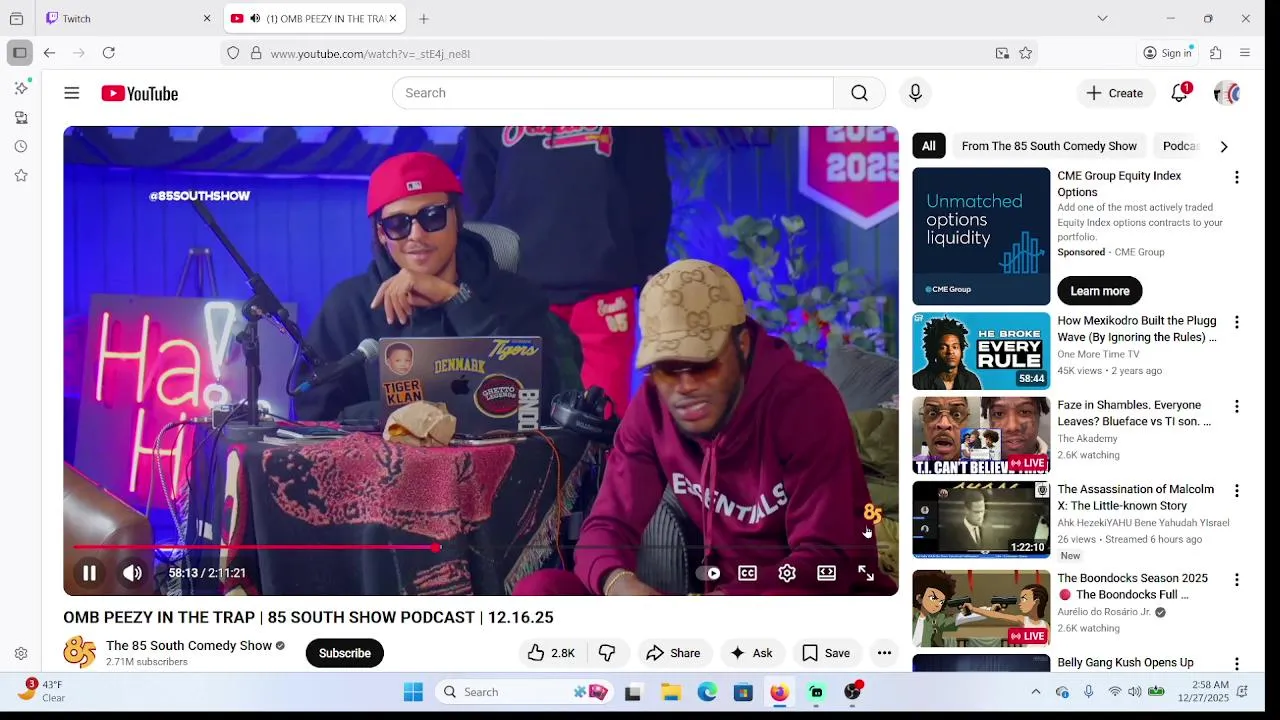Open options for Belly Gang Kush video
Screen dimensions: 1280x720
[1237, 663]
